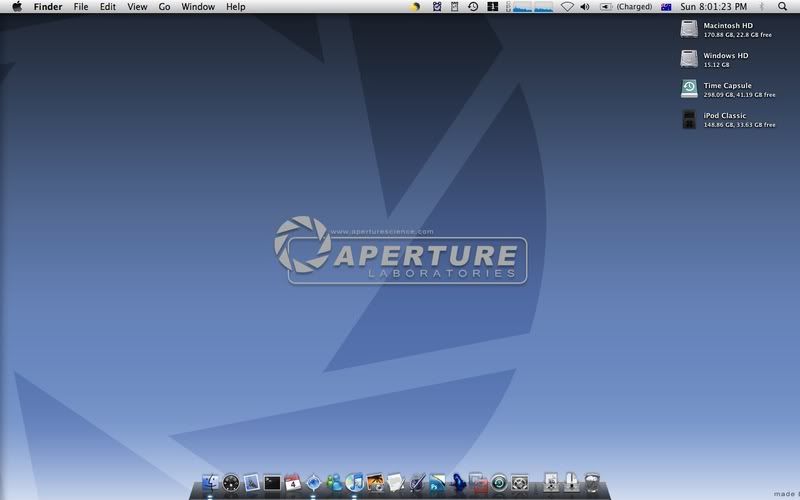Click the clipboard menu bar icon

point(455,7)
